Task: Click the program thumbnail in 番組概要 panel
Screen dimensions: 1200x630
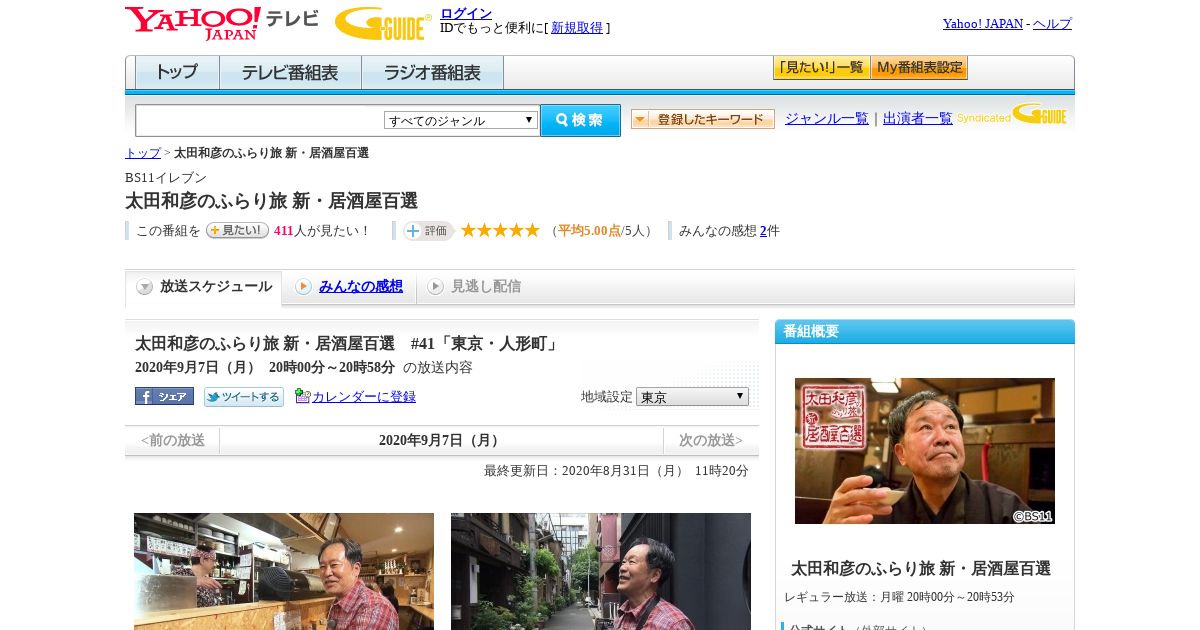Action: 925,451
